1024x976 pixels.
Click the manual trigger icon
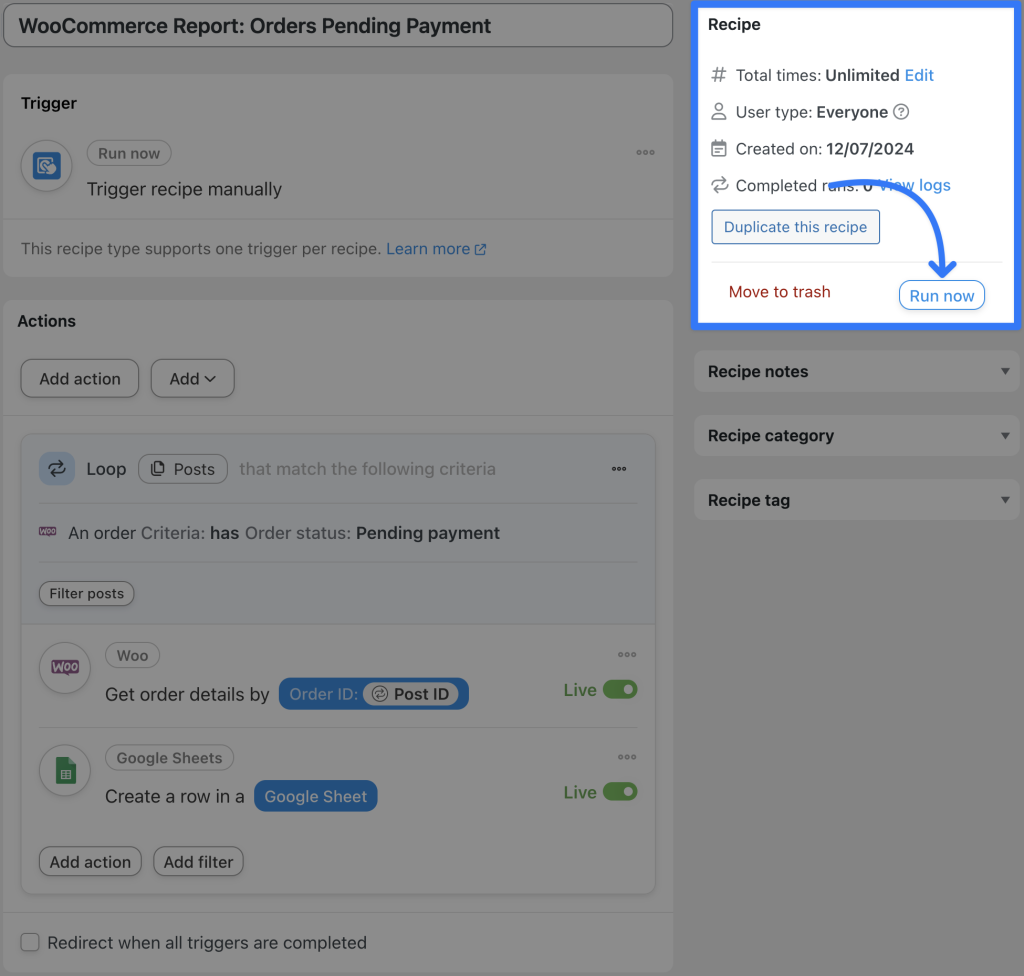click(46, 166)
